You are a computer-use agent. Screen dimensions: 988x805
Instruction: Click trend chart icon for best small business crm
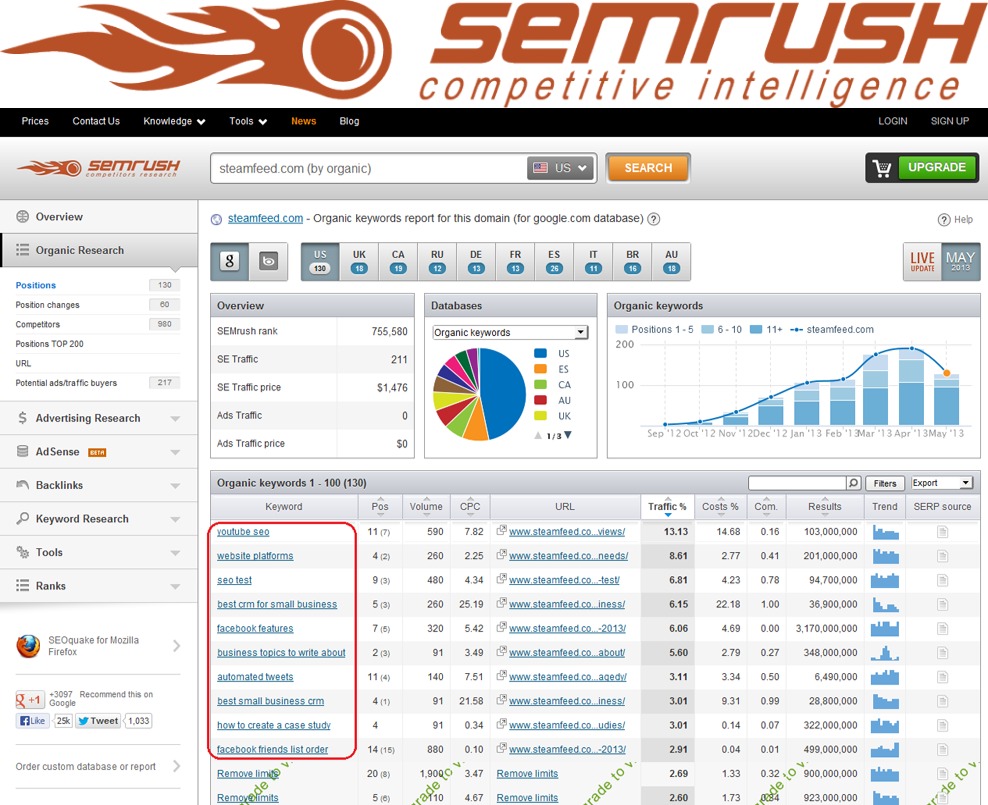pyautogui.click(x=885, y=701)
